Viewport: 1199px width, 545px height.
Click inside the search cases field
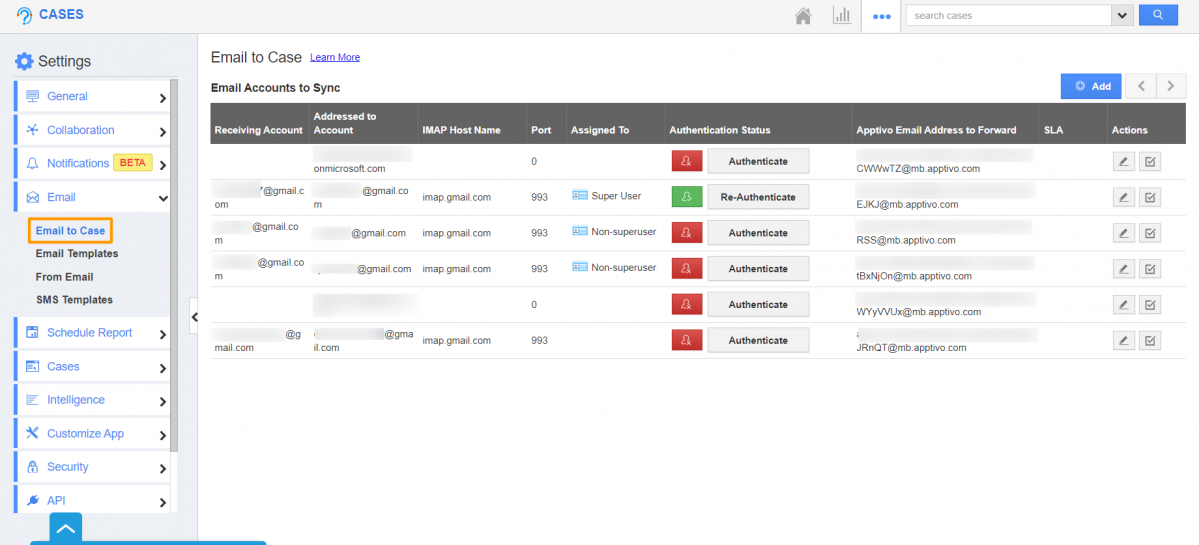[x=1007, y=15]
